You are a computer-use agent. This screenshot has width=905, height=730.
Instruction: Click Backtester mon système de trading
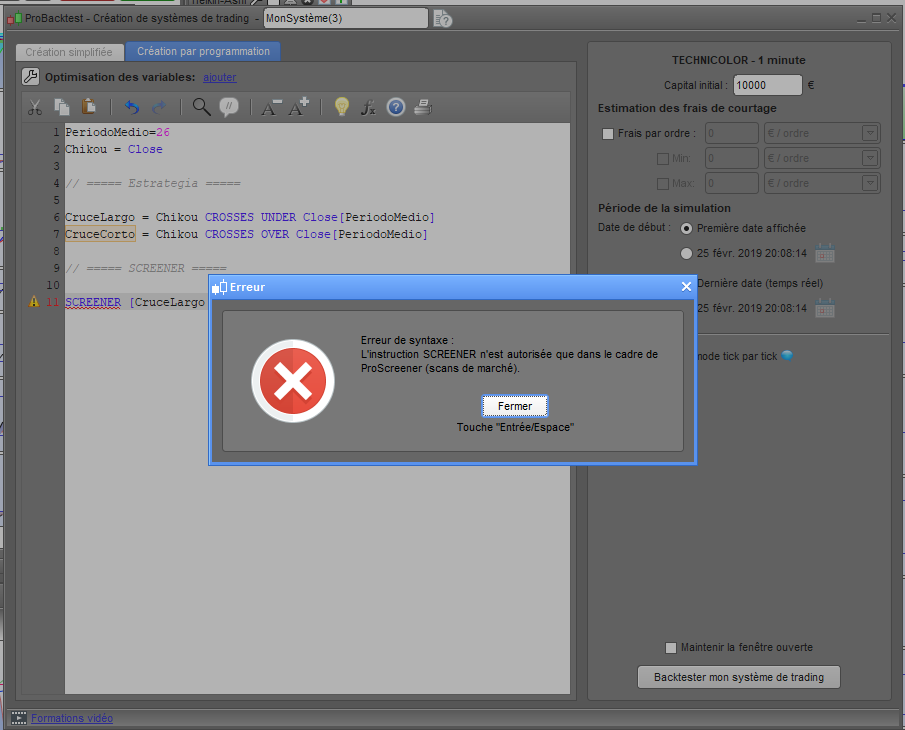(x=739, y=677)
